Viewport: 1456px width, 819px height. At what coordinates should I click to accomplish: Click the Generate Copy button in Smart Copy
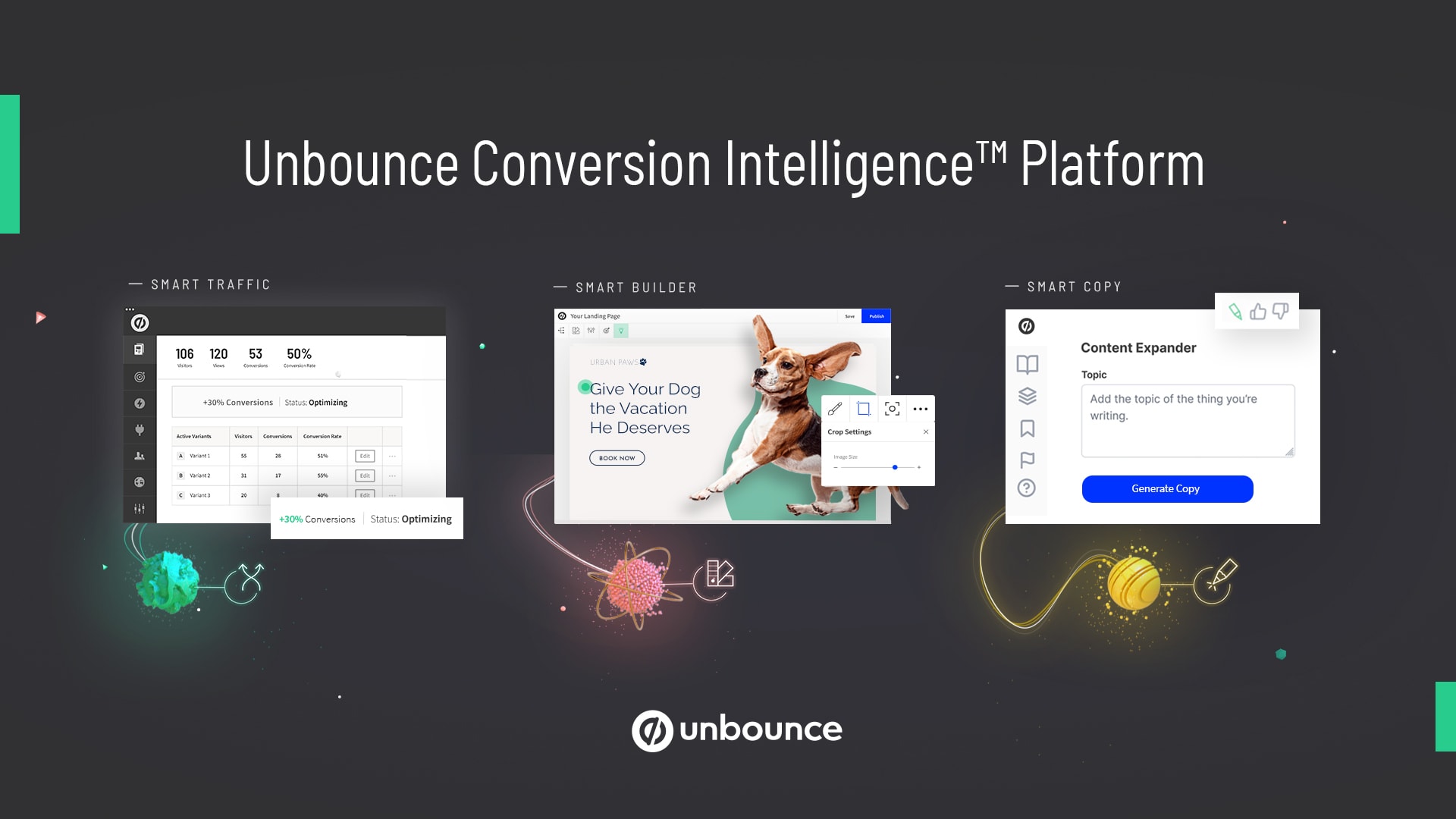click(1167, 488)
